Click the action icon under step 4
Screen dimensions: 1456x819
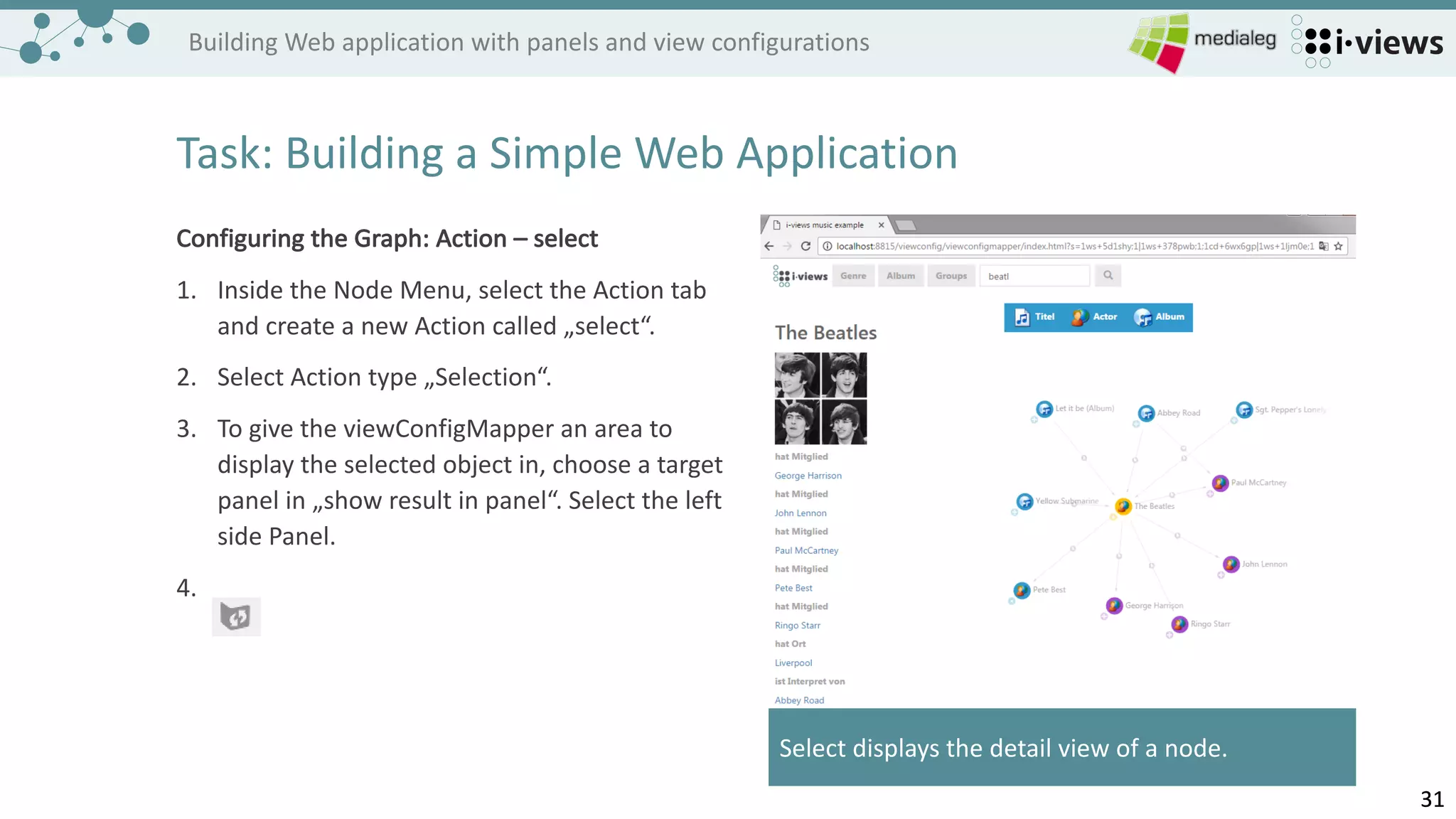click(x=236, y=616)
